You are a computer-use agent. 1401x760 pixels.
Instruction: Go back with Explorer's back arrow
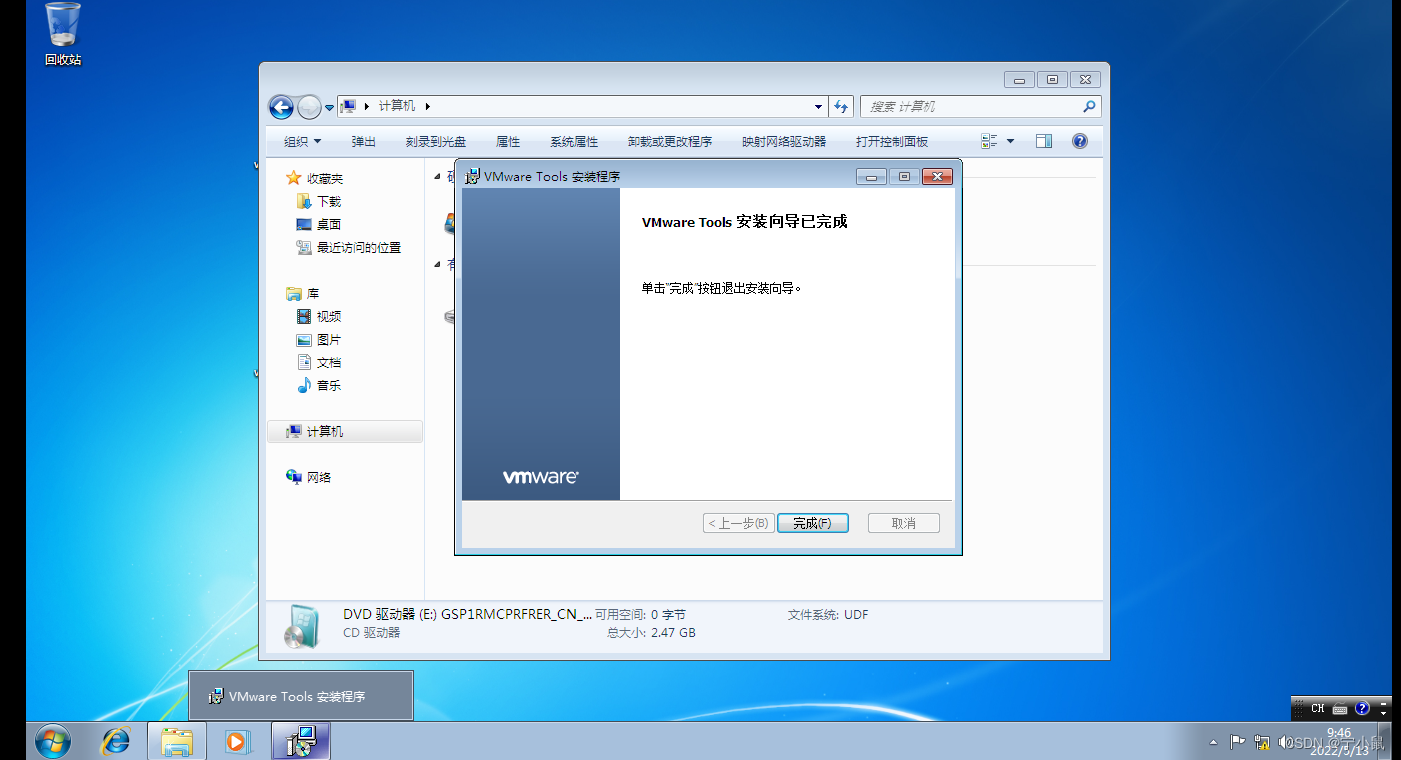(281, 106)
